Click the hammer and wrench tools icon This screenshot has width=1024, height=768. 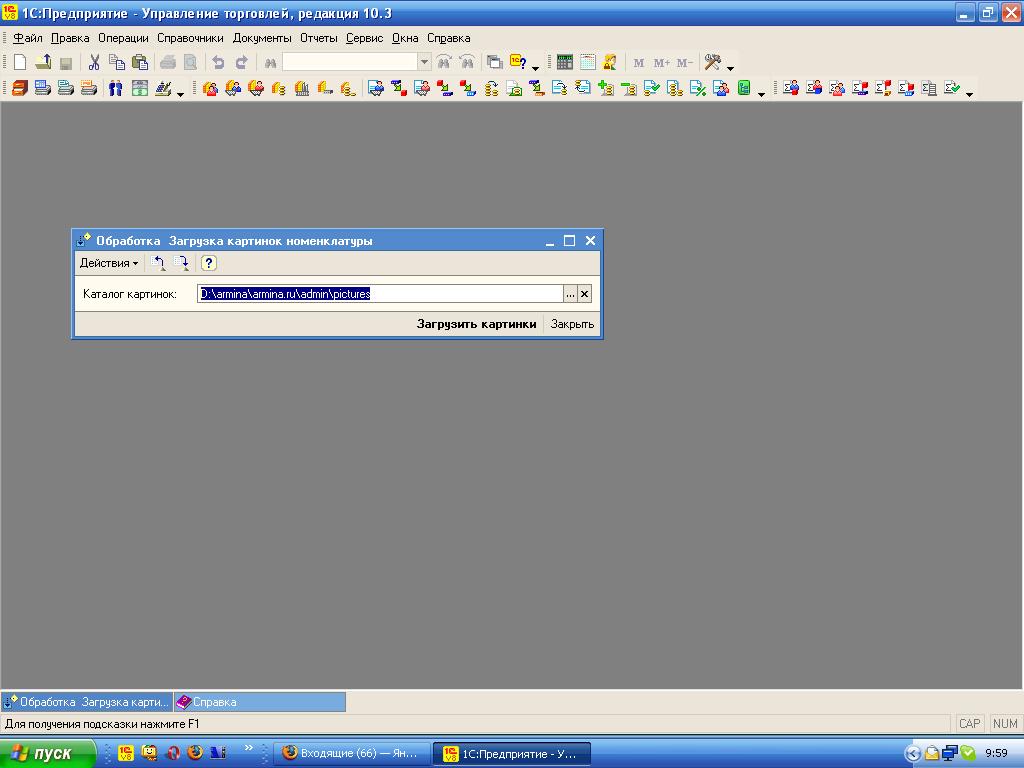pyautogui.click(x=712, y=63)
